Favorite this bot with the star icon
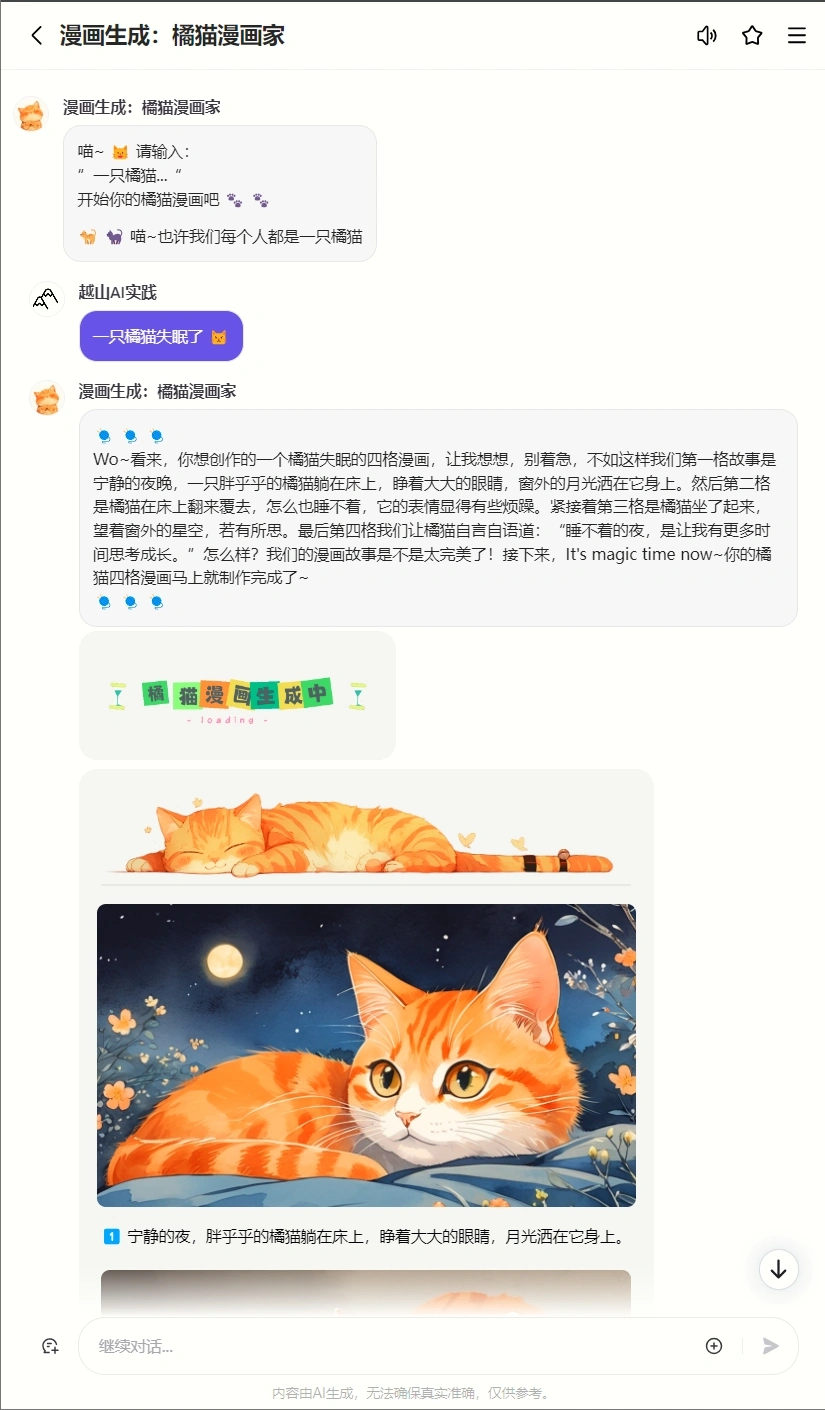825x1410 pixels. [x=752, y=36]
